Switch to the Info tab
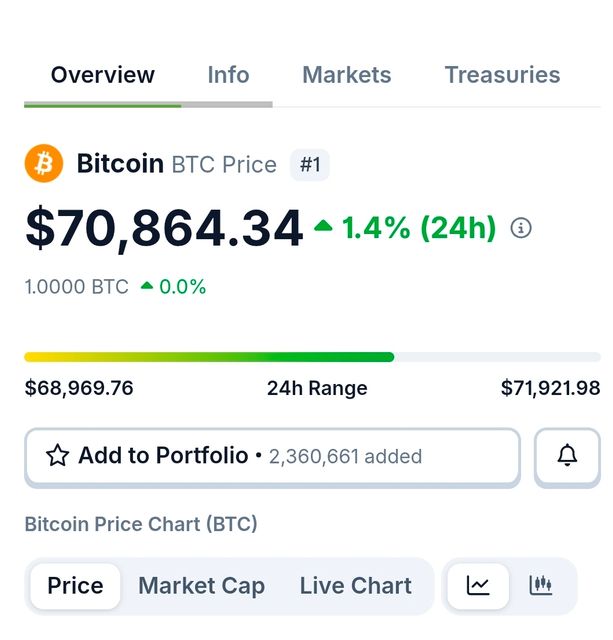 coord(228,75)
